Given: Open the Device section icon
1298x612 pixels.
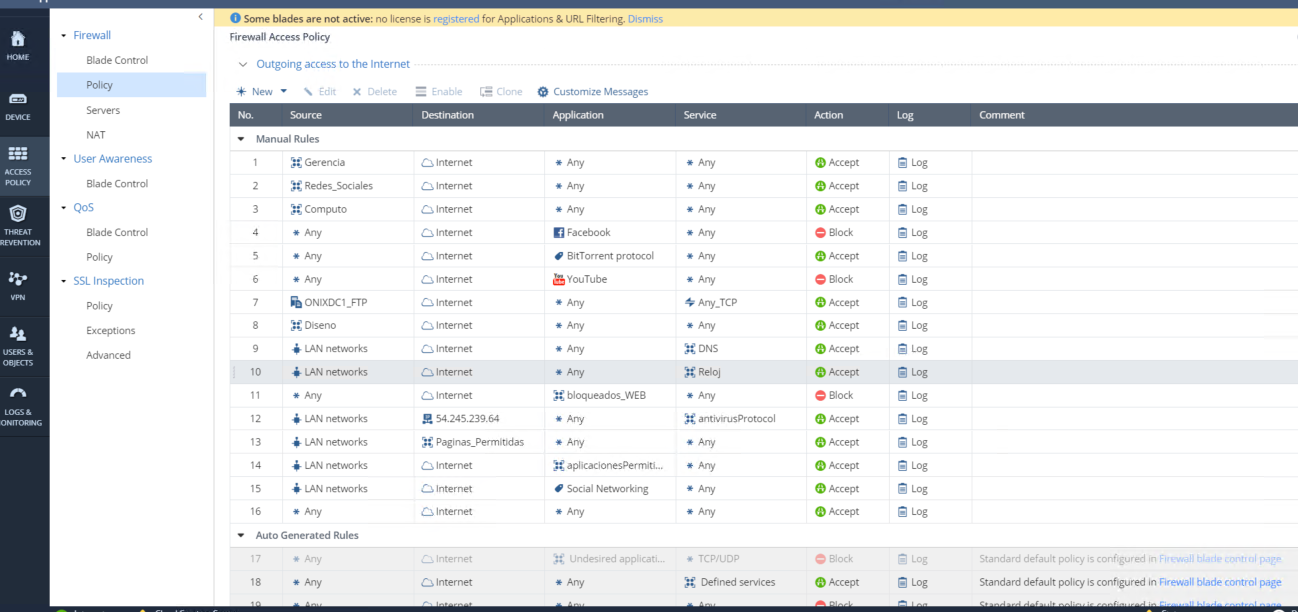Looking at the screenshot, I should tap(18, 100).
